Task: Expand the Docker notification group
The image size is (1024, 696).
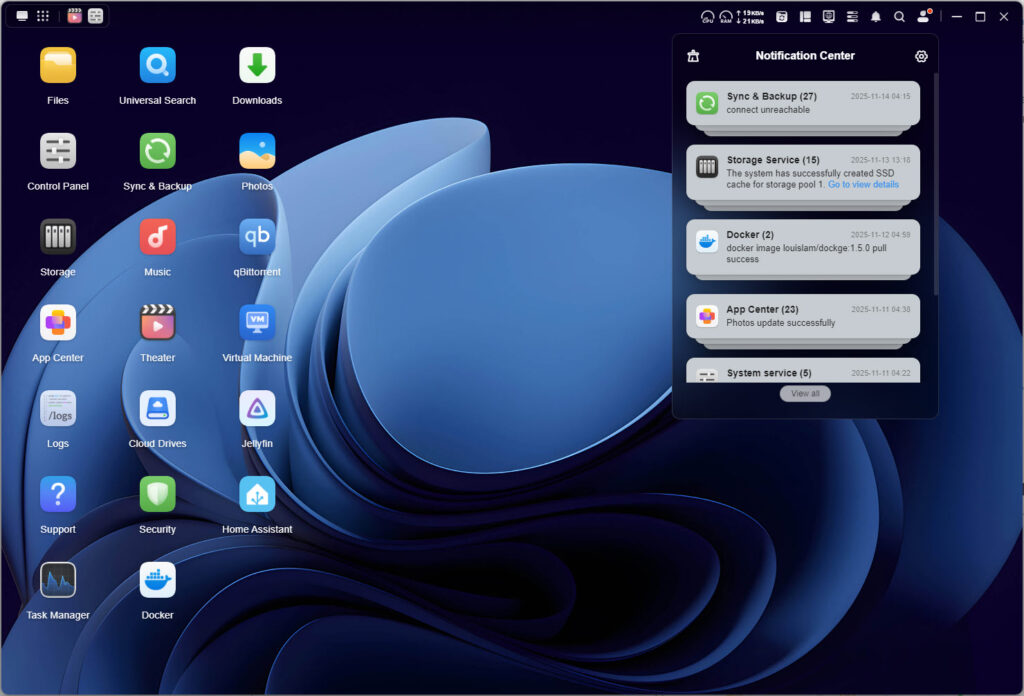Action: (803, 247)
